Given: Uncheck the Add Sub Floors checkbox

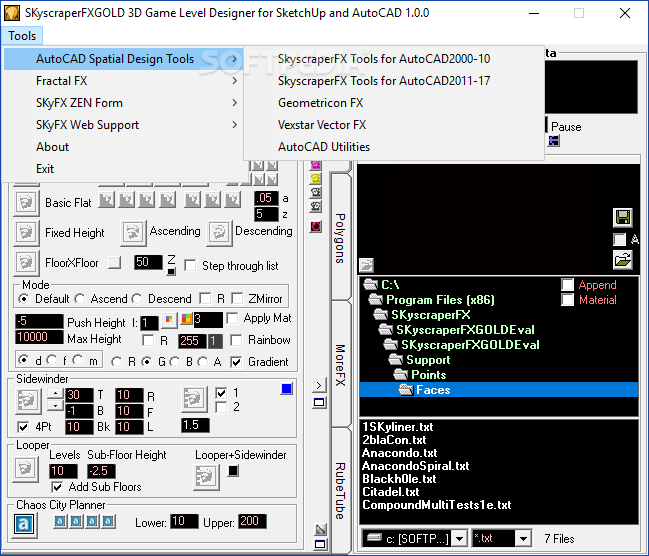Looking at the screenshot, I should pyautogui.click(x=57, y=487).
